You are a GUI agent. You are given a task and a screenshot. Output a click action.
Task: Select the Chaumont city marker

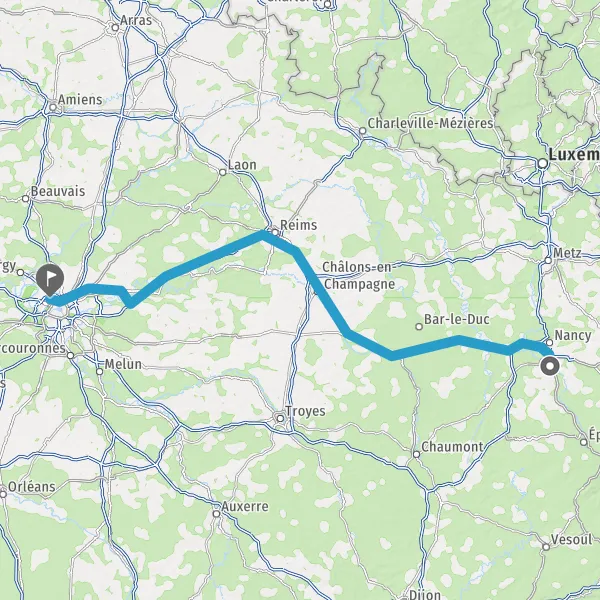(416, 454)
